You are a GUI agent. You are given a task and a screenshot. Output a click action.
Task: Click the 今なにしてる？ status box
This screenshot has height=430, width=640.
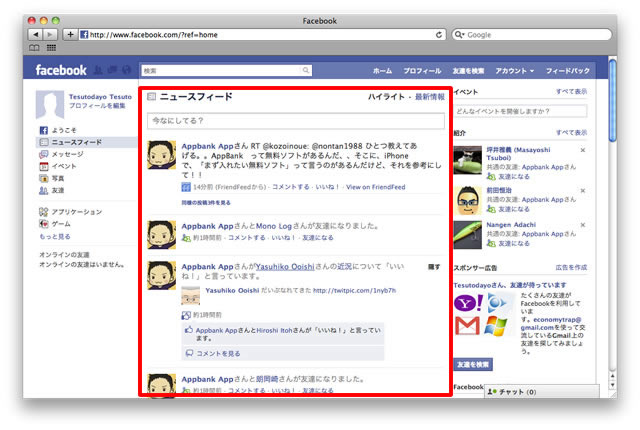click(296, 121)
